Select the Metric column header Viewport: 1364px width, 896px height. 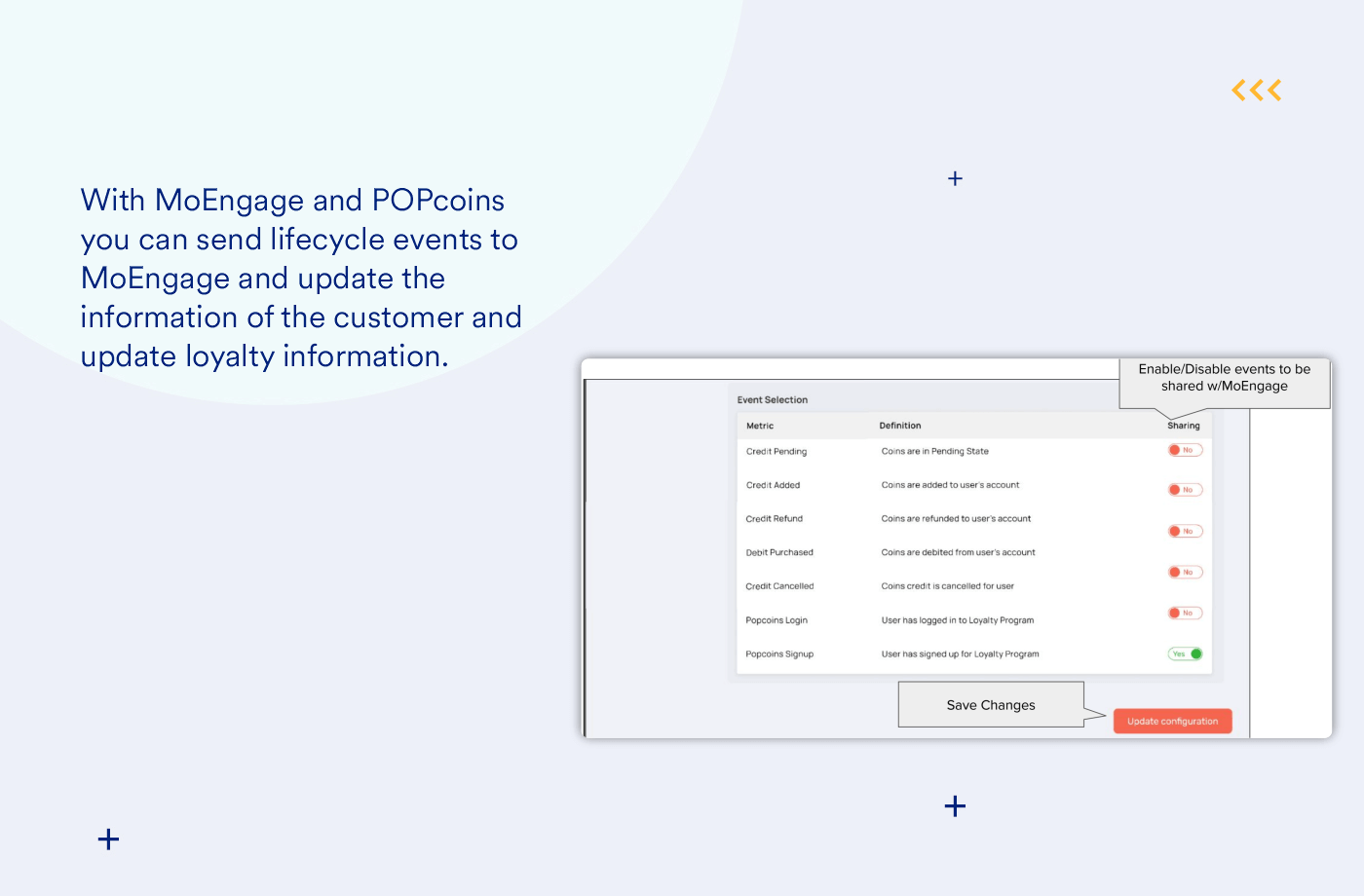tap(760, 426)
